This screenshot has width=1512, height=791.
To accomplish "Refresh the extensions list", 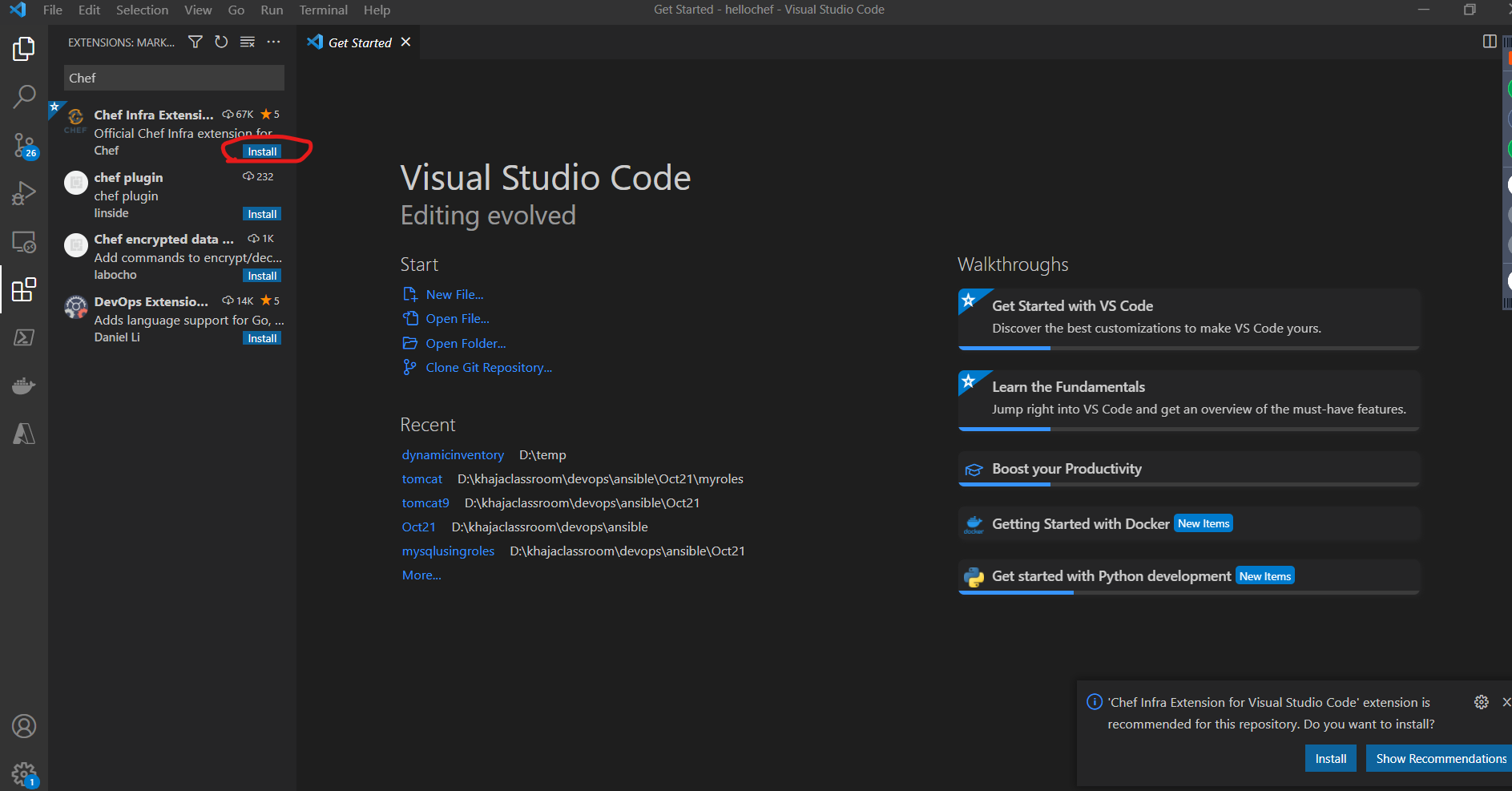I will tap(221, 42).
